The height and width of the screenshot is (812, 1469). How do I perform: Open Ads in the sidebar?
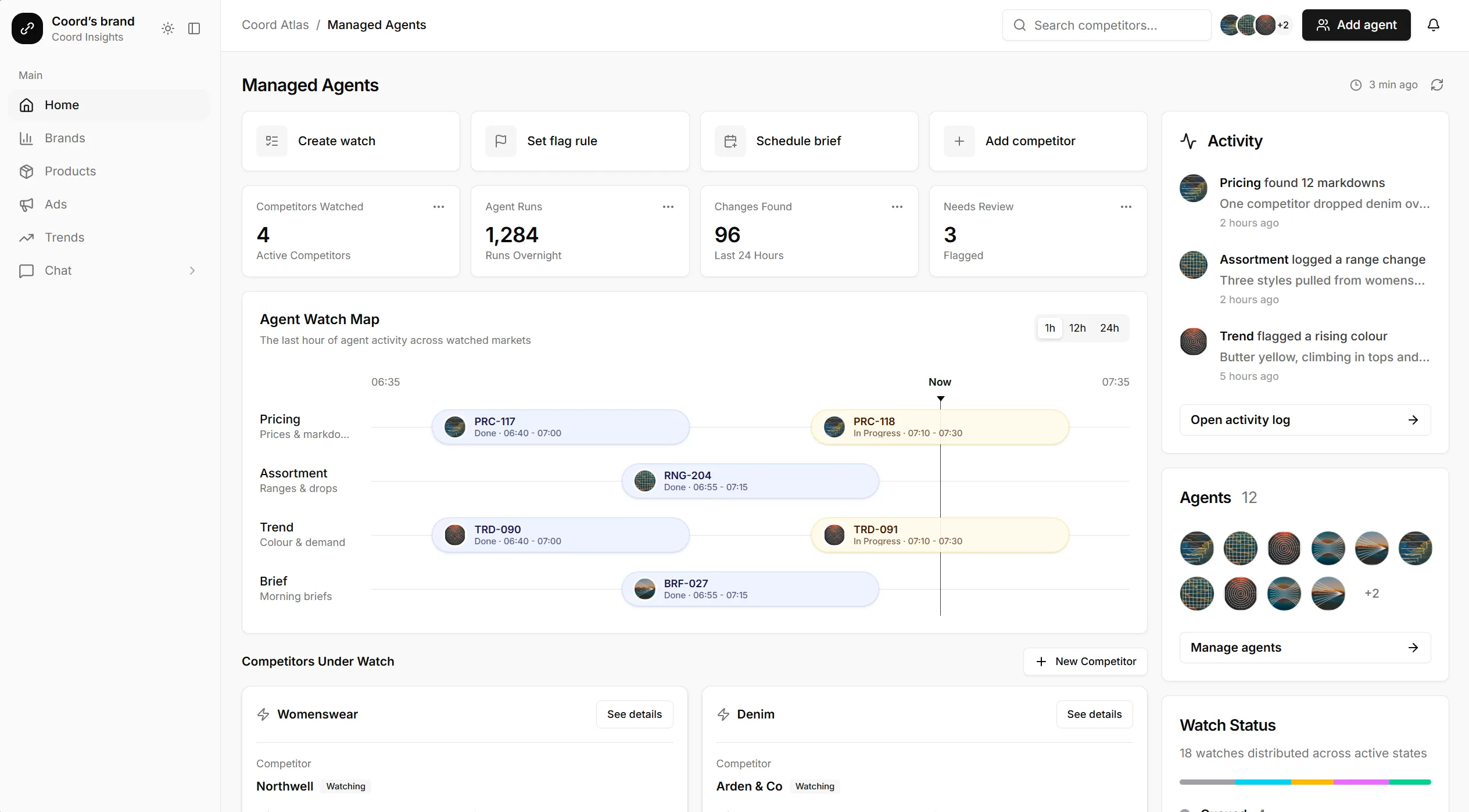[109, 204]
